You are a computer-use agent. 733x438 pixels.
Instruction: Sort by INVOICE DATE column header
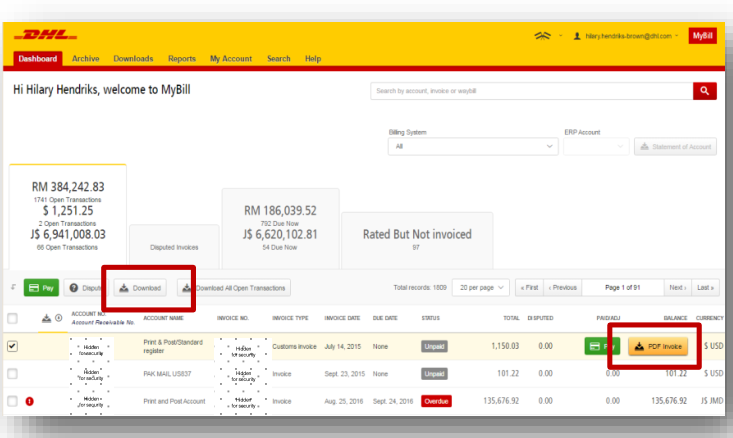(x=342, y=318)
